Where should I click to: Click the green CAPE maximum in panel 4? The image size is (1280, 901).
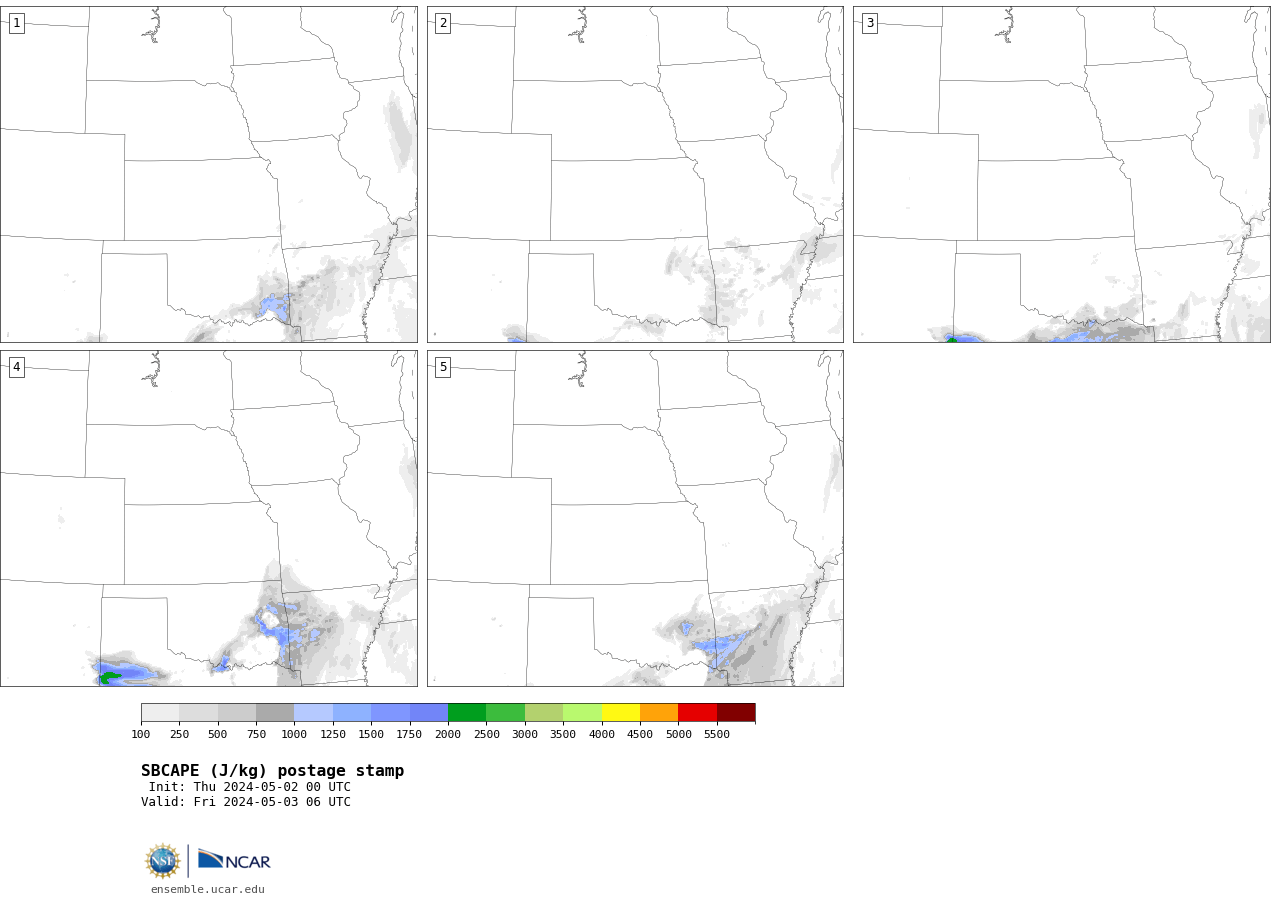[x=109, y=678]
